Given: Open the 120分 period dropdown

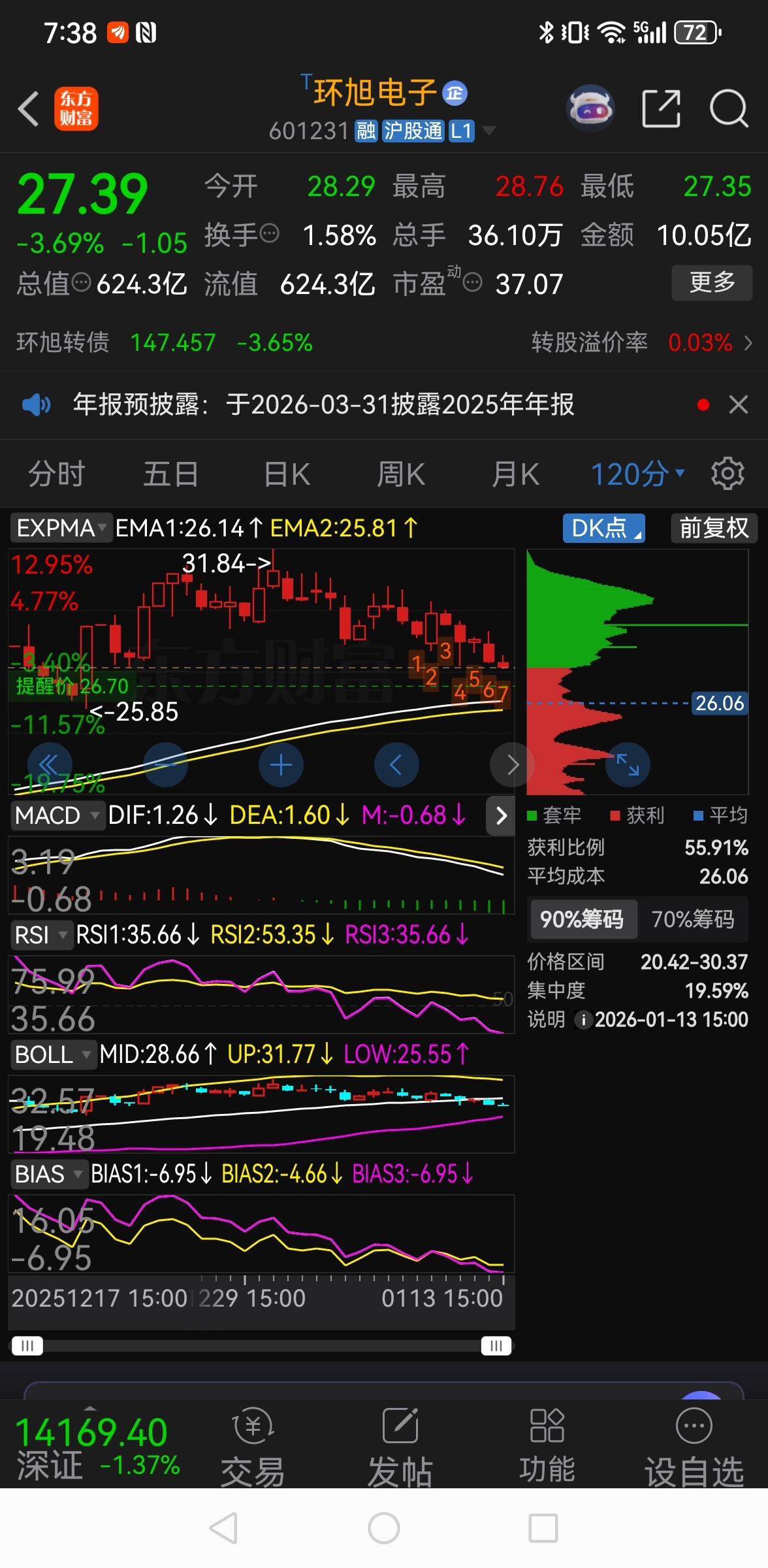Looking at the screenshot, I should (637, 474).
